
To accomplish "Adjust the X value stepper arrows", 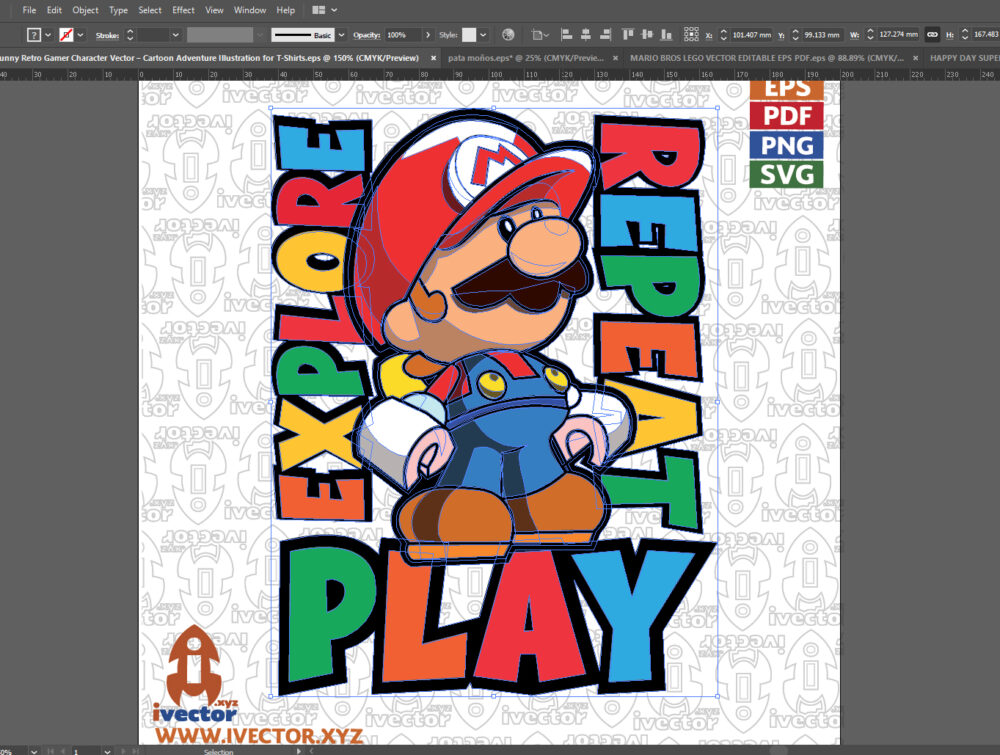I will 723,35.
